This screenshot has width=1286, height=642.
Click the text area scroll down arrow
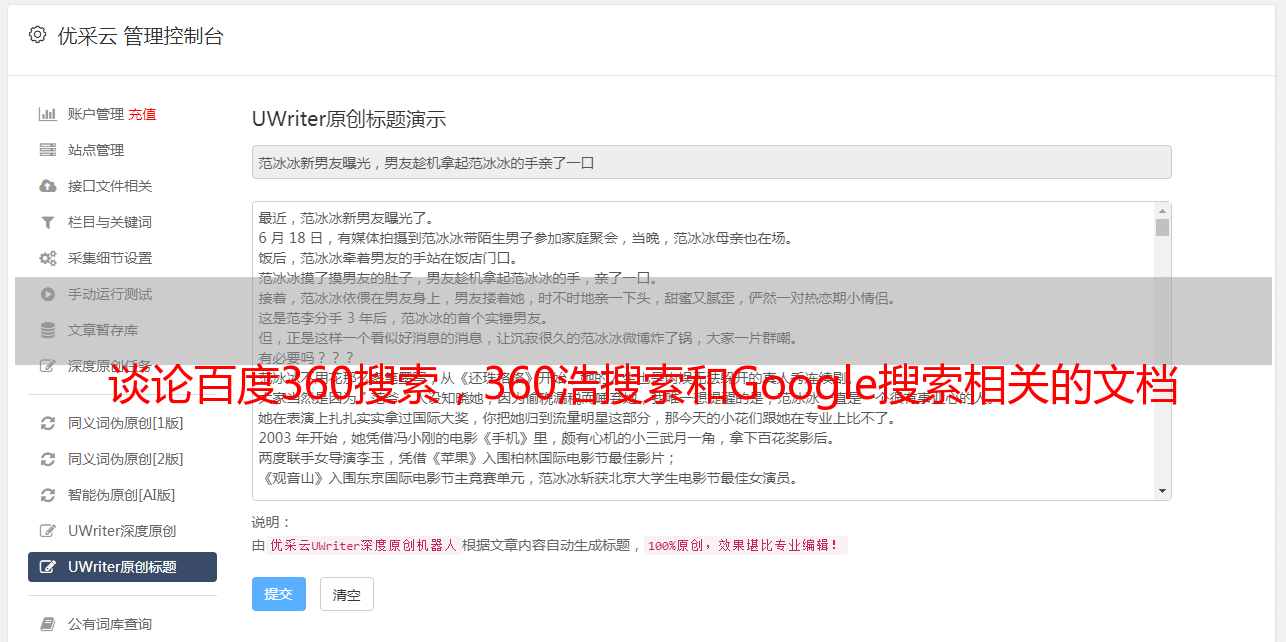click(x=1162, y=491)
